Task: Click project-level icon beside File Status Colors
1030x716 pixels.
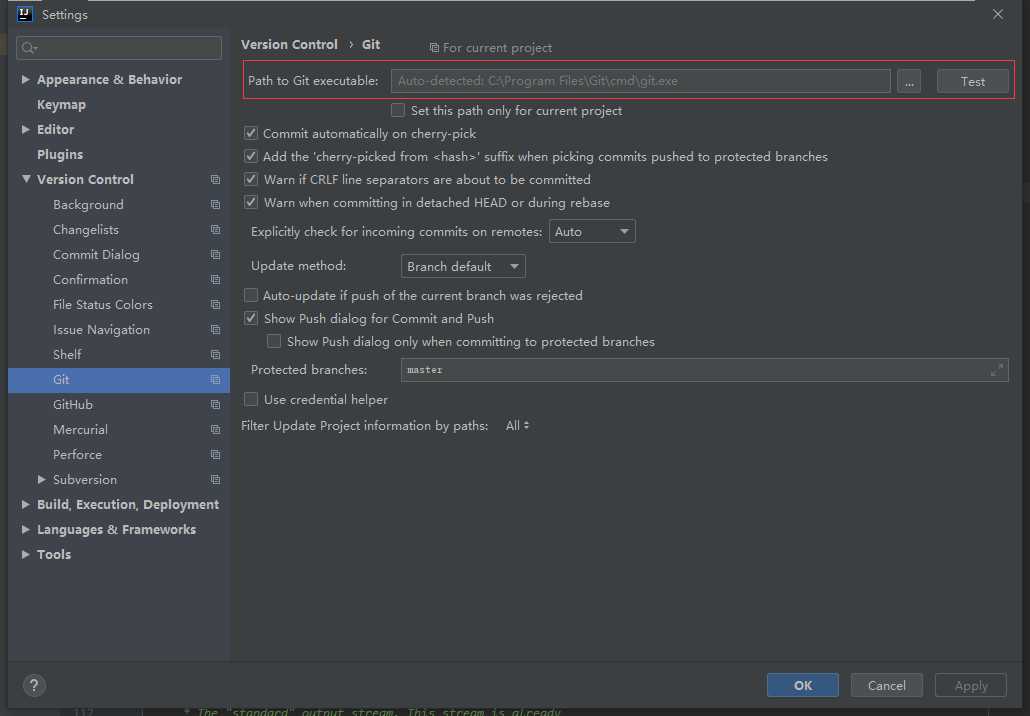Action: pos(215,304)
